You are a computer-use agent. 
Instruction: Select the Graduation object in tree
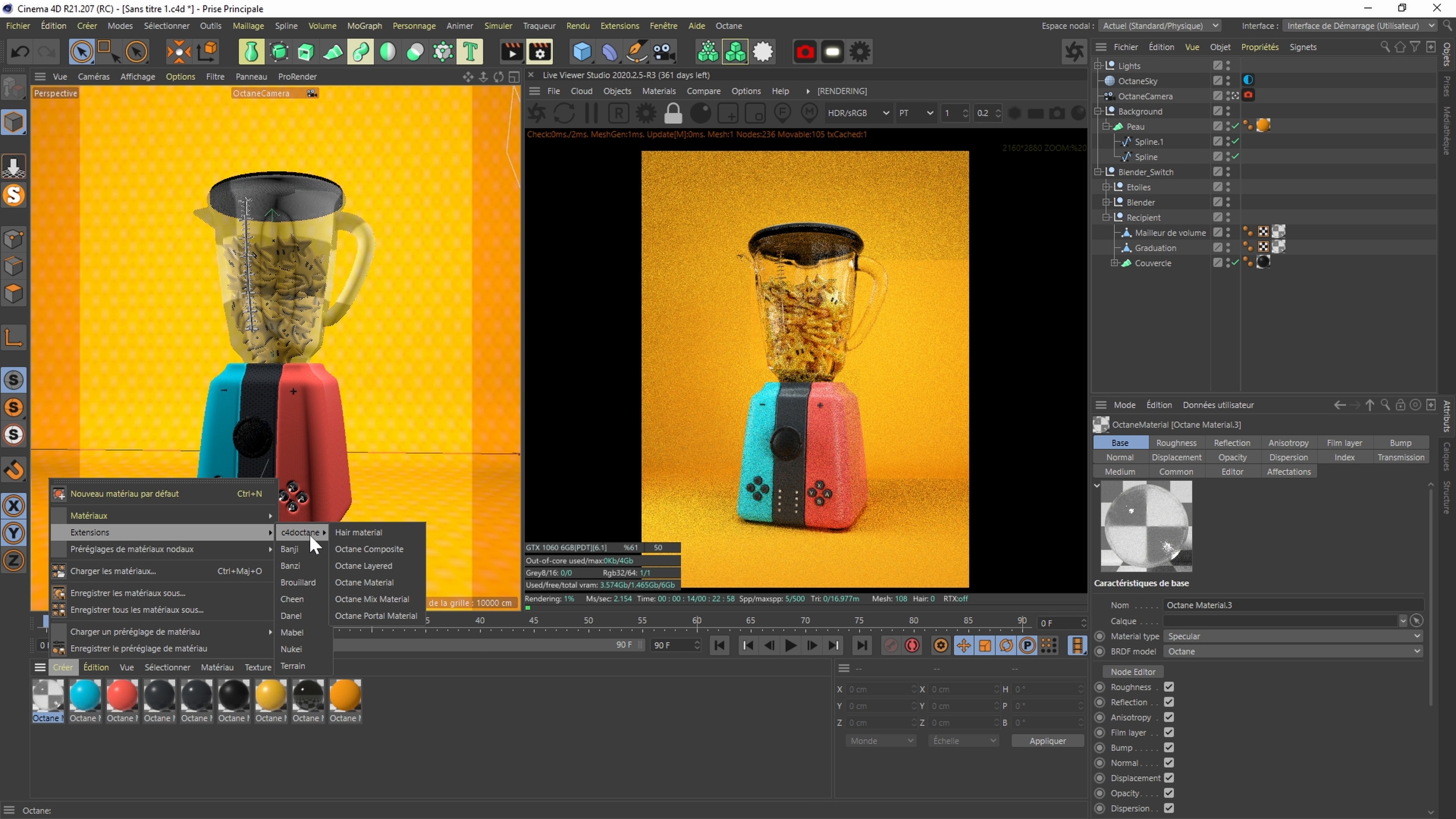1155,248
